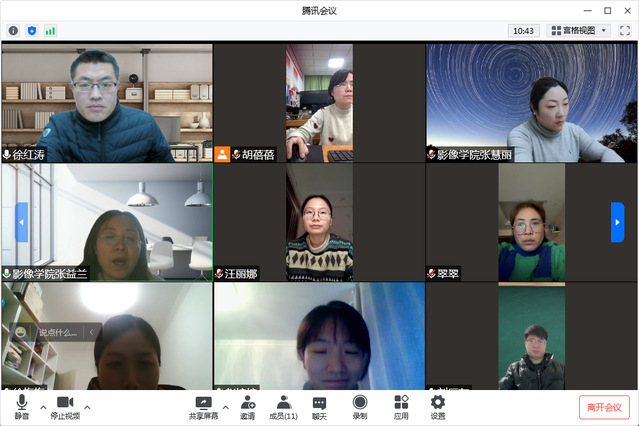
Task: Expand screen share options arrow
Action: click(x=225, y=407)
